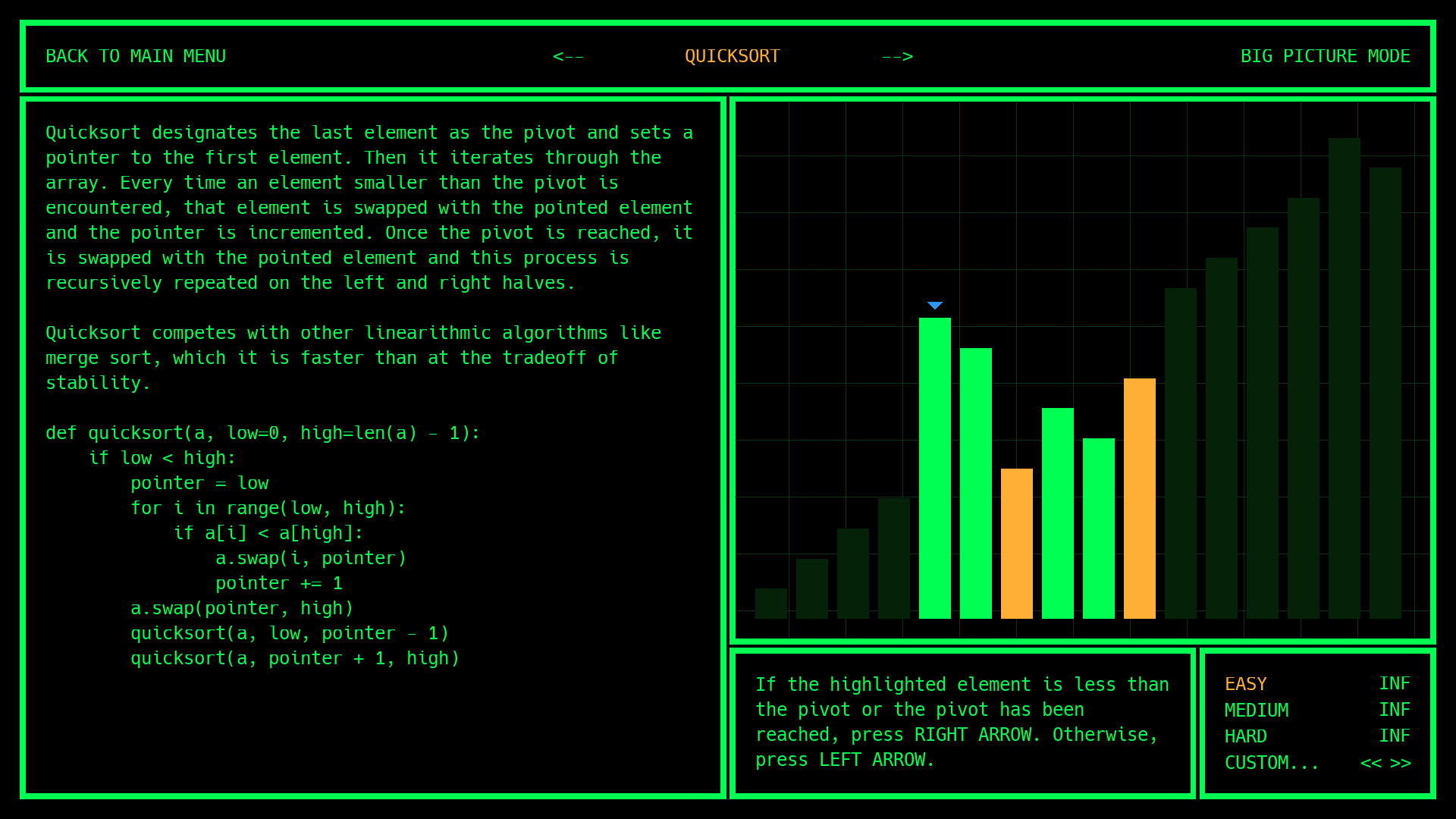Click the next algorithm right arrow
Screen dimensions: 1456x819
897,56
